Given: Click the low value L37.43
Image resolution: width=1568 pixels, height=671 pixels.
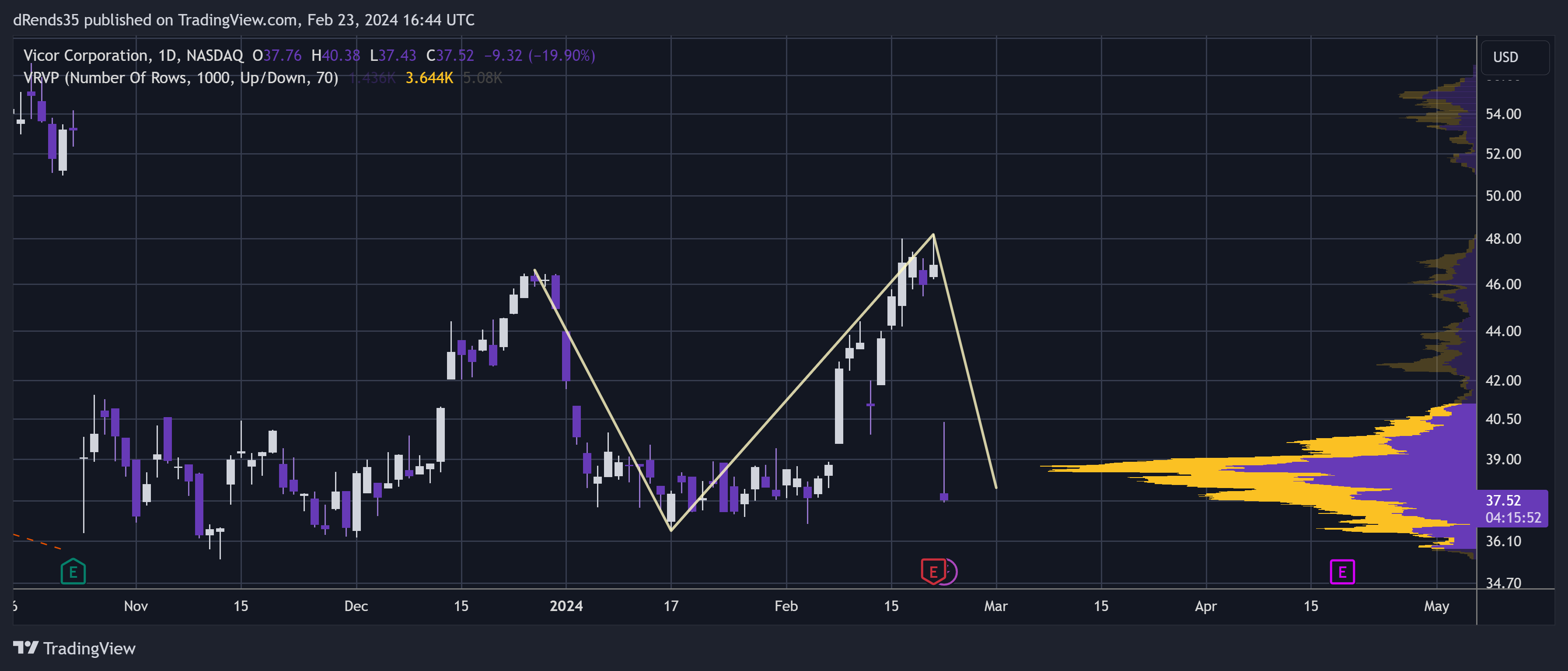Looking at the screenshot, I should click(x=393, y=56).
